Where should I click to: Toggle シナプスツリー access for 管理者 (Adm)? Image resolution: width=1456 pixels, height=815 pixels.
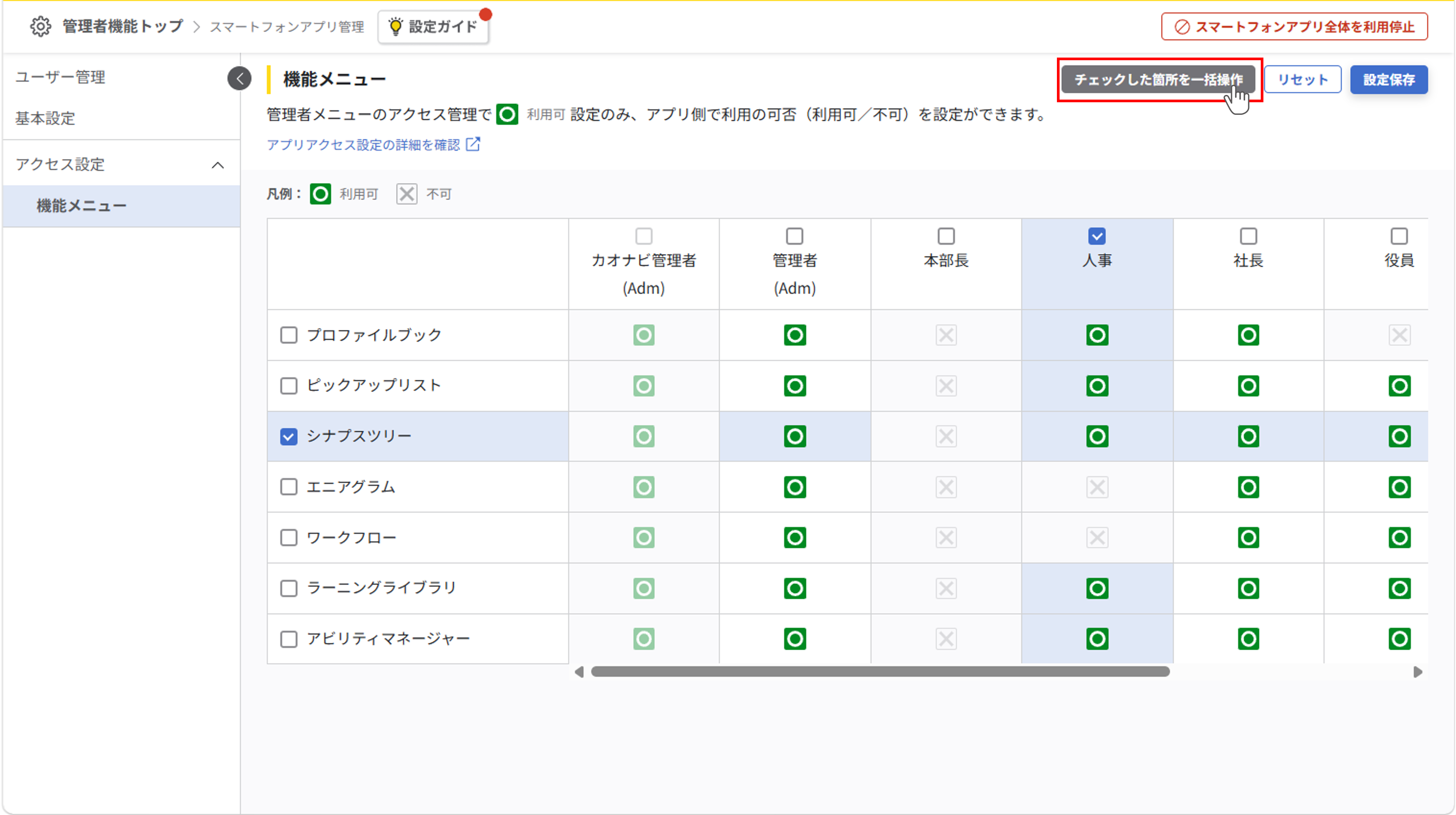(x=795, y=436)
